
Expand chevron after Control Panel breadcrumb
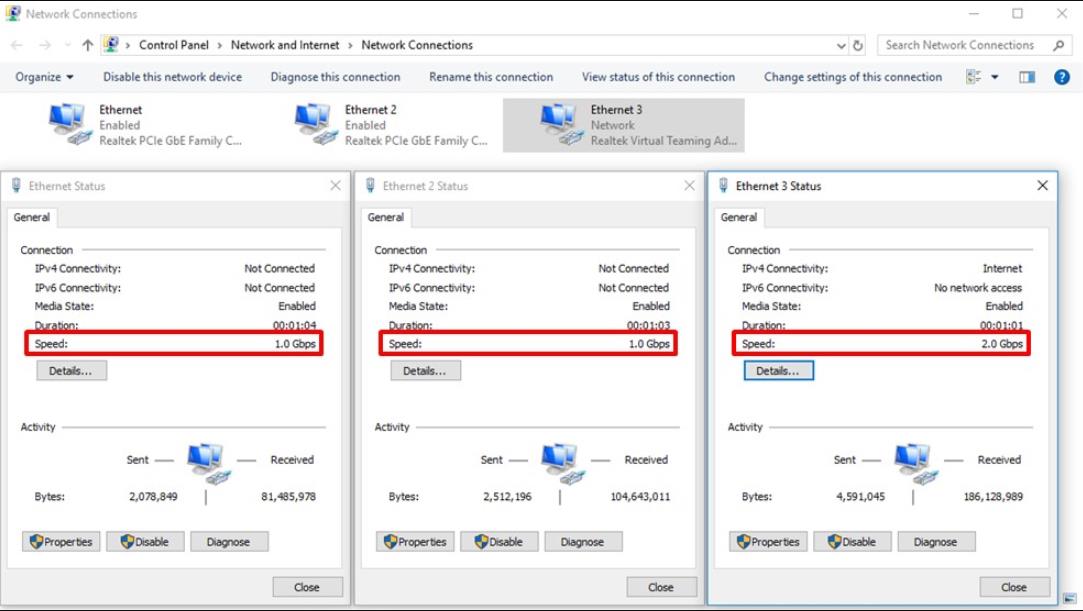220,46
